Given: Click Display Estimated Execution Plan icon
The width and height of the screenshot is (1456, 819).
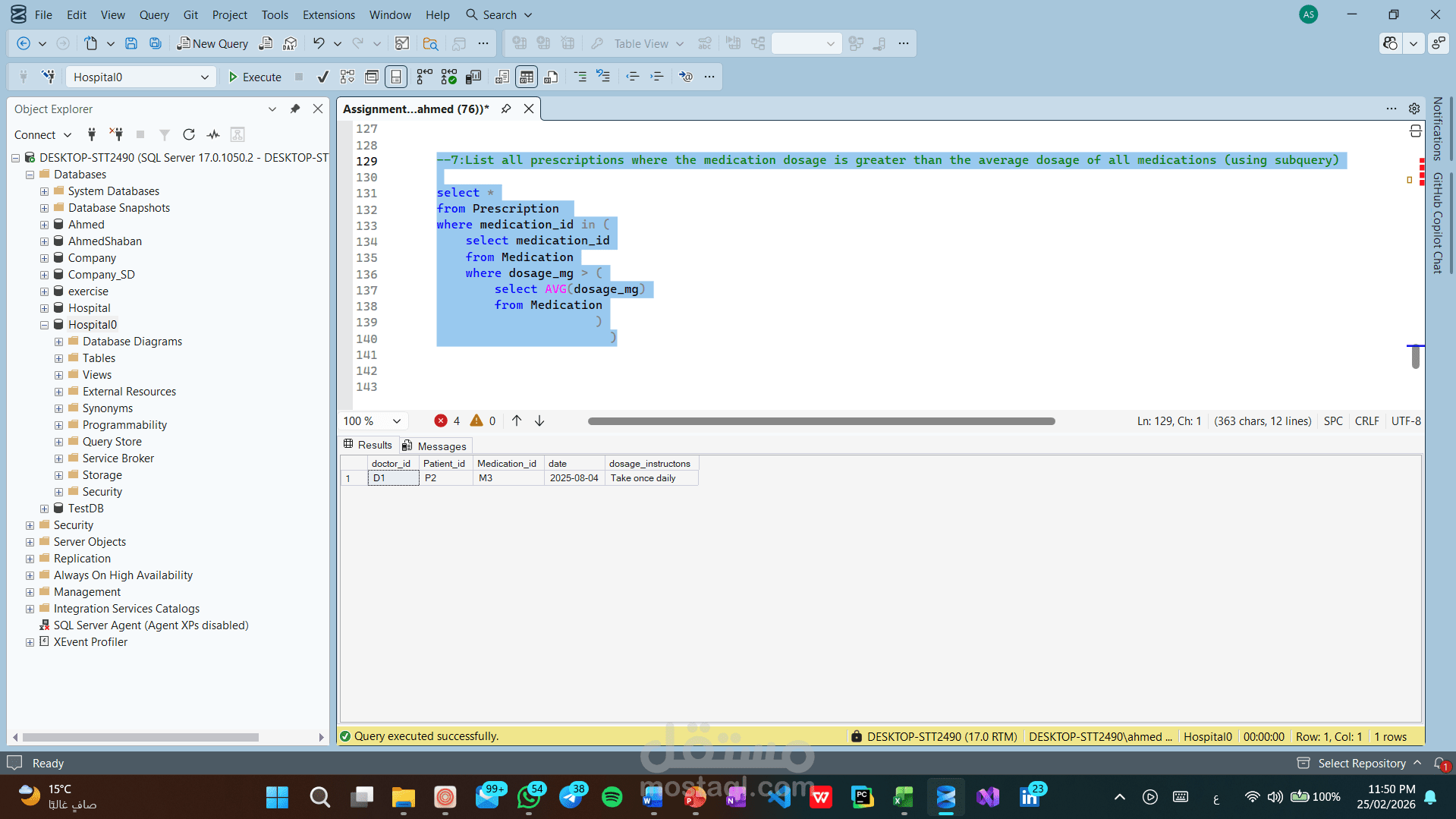Looking at the screenshot, I should coord(347,77).
